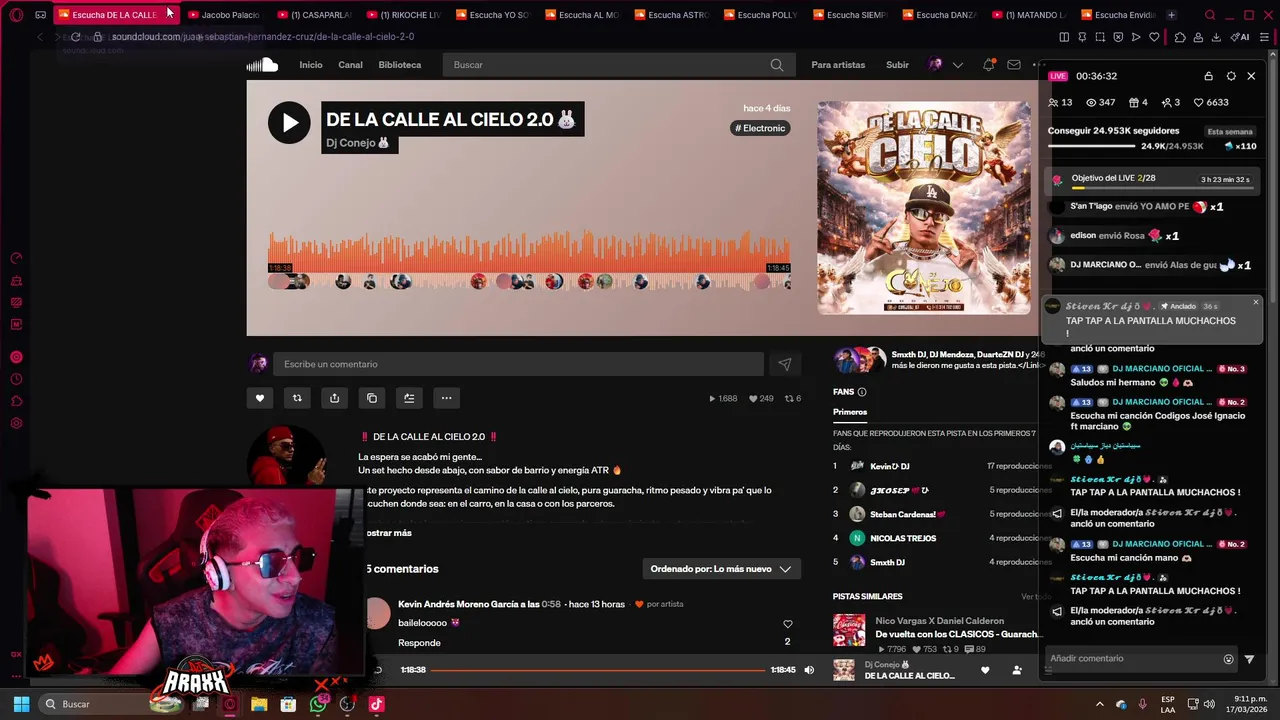Open the Para artistas link
The height and width of the screenshot is (720, 1280).
838,65
